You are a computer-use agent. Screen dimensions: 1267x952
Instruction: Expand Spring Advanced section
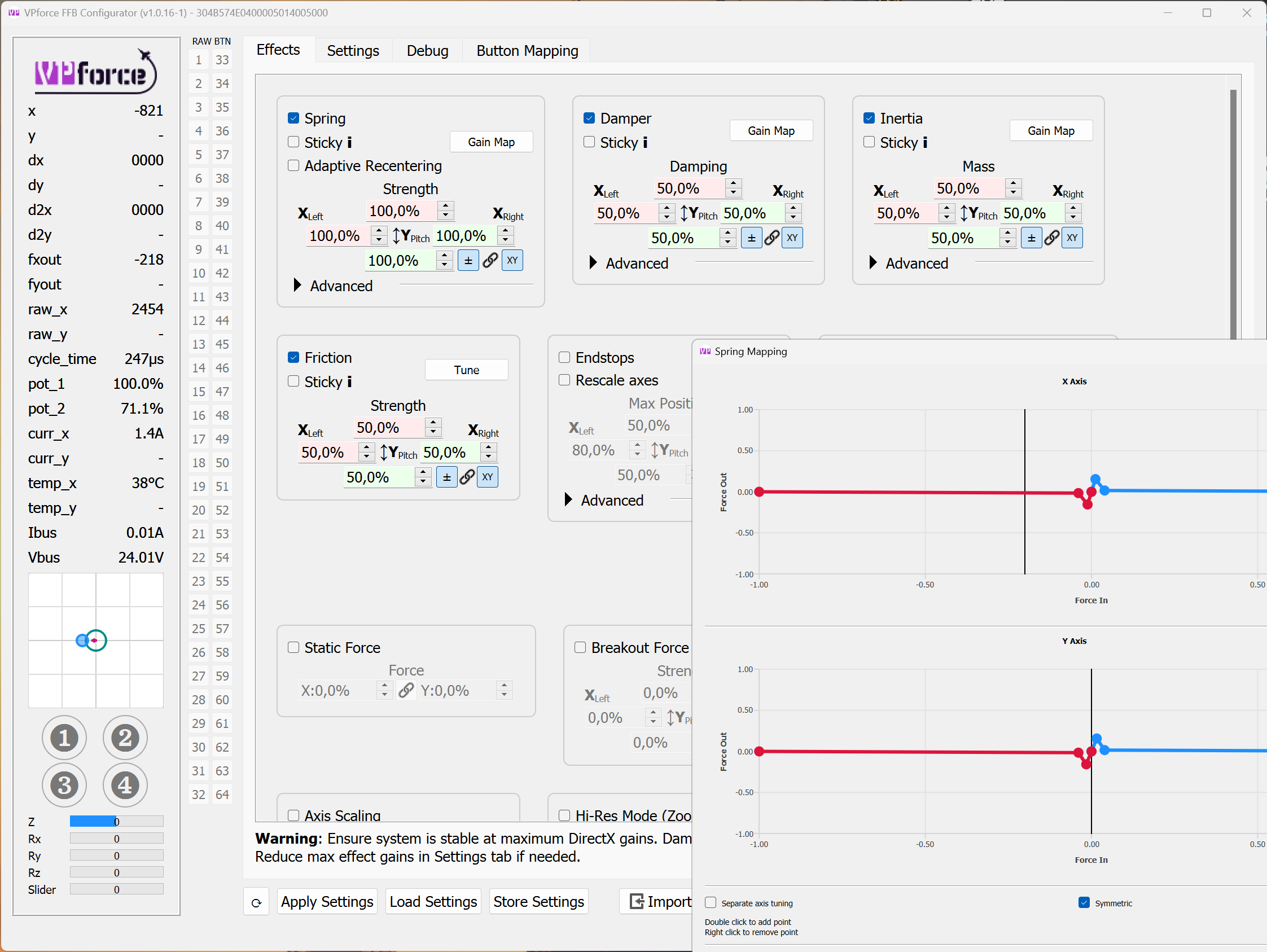coord(297,285)
